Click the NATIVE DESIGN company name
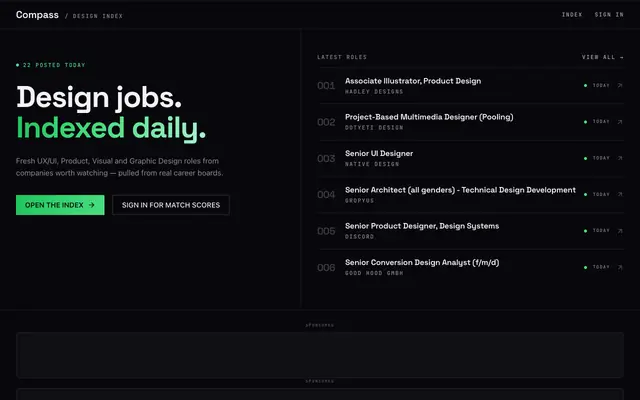 [372, 164]
